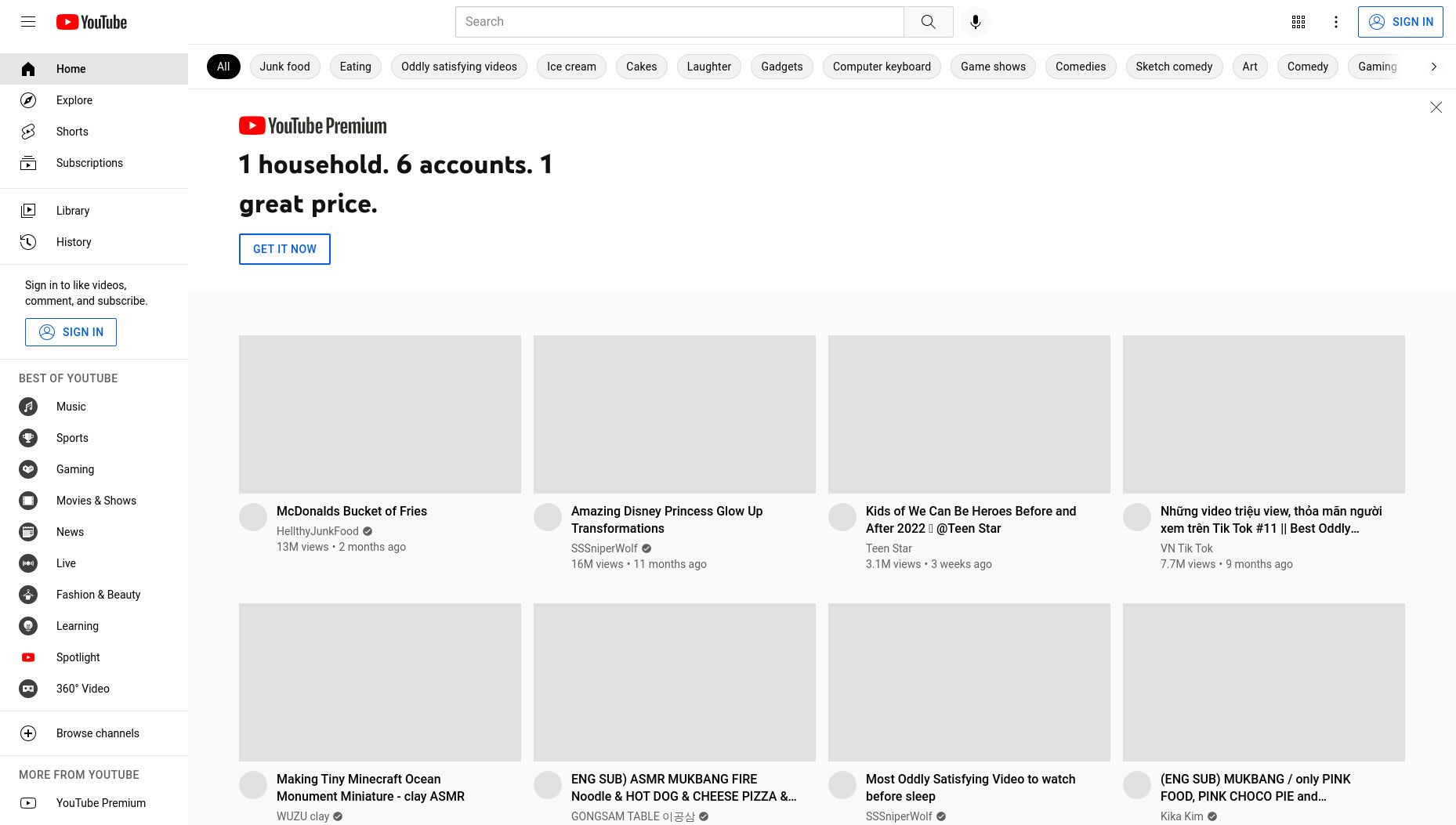Select the Cakes chip
The height and width of the screenshot is (825, 1456).
(x=641, y=67)
